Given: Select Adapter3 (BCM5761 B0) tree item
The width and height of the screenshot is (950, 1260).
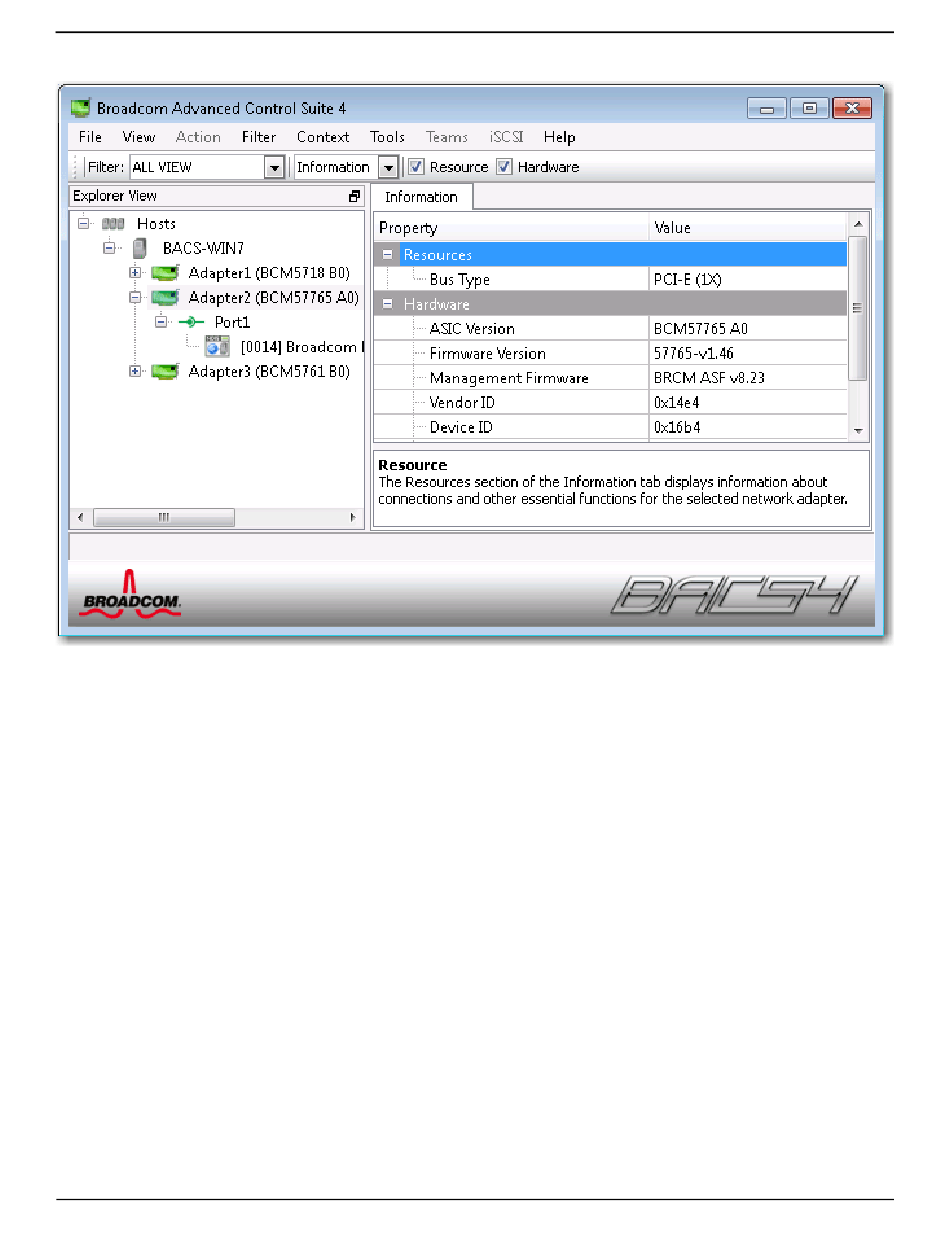Looking at the screenshot, I should click(x=269, y=372).
